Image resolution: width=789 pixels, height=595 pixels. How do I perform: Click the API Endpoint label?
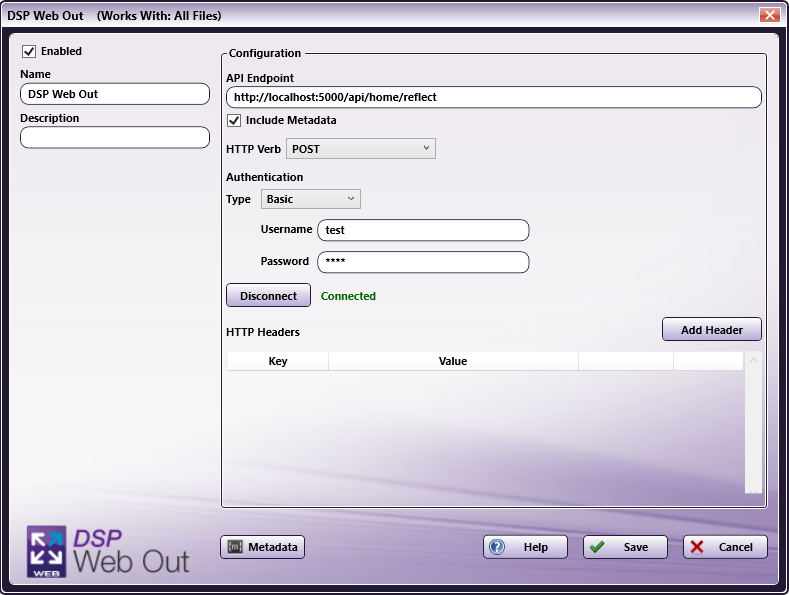click(260, 78)
